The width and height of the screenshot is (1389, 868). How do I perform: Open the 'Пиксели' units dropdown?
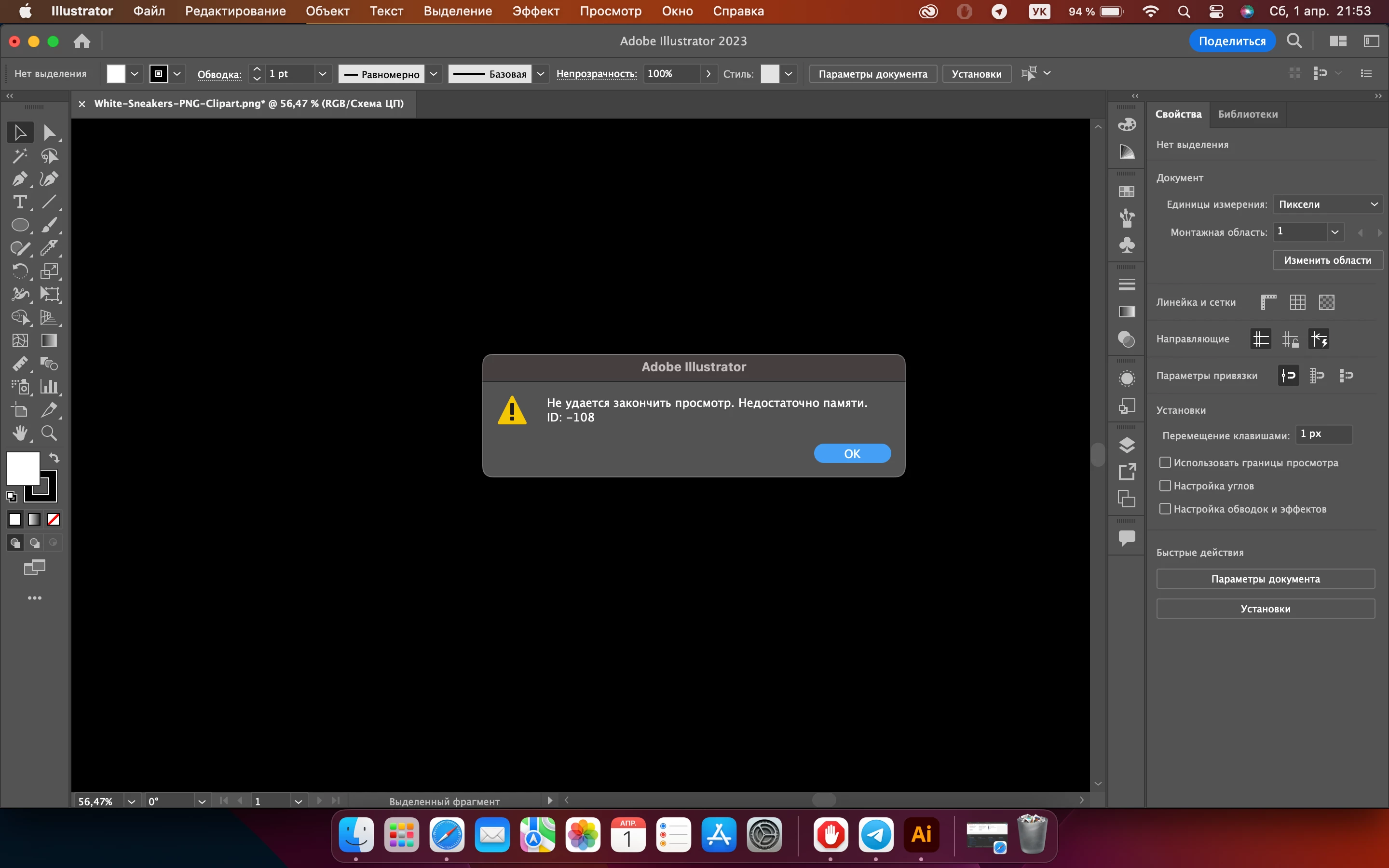[1327, 204]
